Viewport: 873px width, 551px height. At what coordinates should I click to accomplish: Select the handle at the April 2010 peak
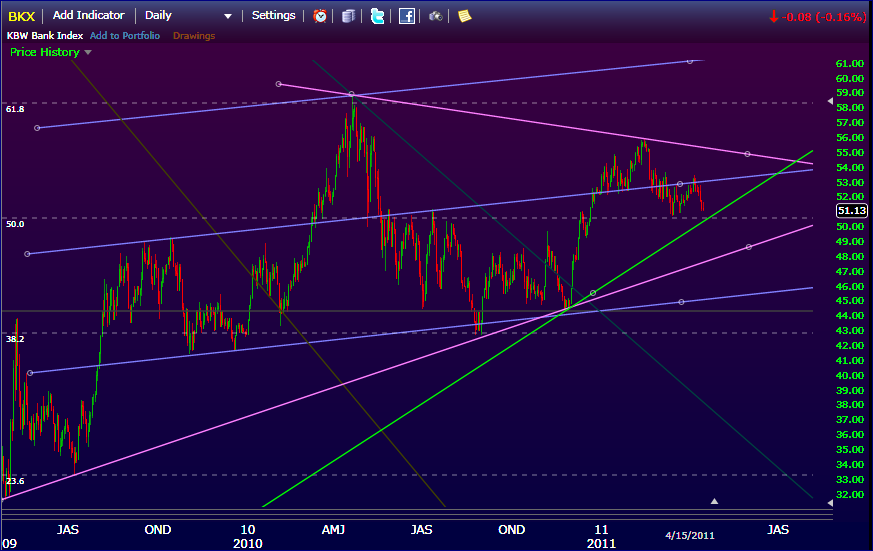pyautogui.click(x=351, y=94)
